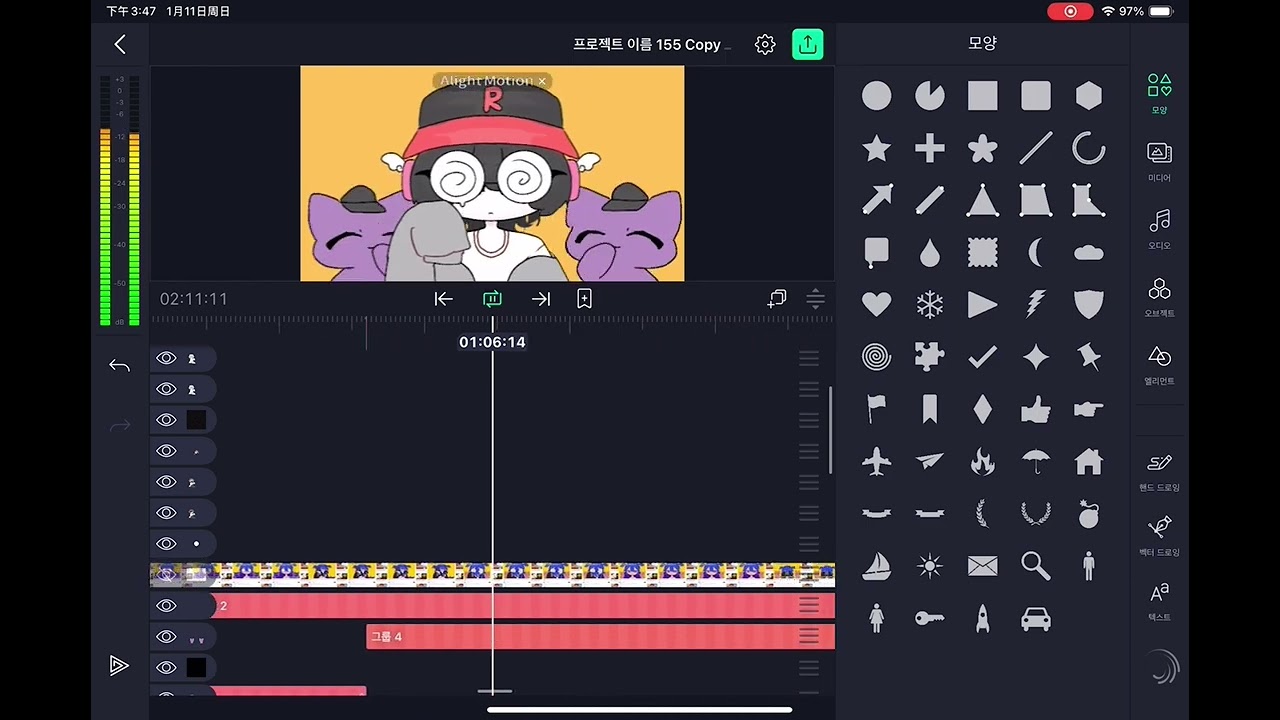Screen dimensions: 1280x720
Task: Toggle visibility of layer 2
Action: [x=166, y=605]
